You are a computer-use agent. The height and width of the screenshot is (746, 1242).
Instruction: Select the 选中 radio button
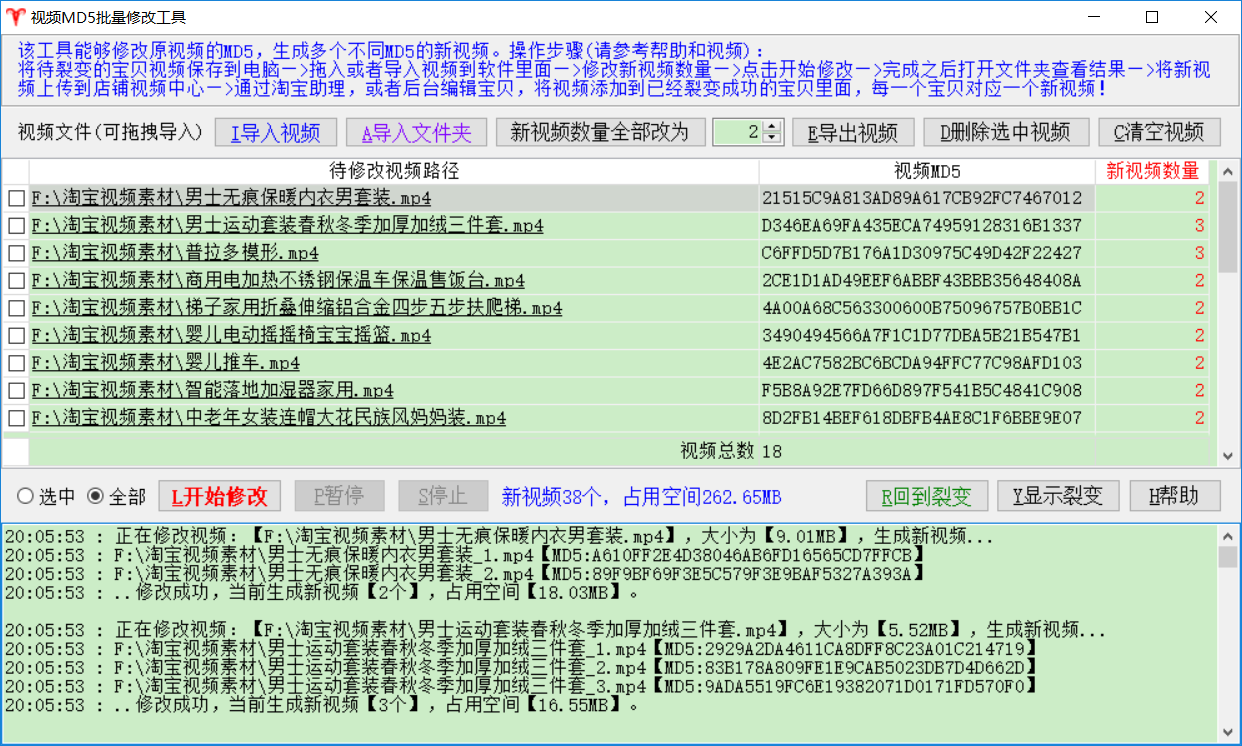point(25,496)
